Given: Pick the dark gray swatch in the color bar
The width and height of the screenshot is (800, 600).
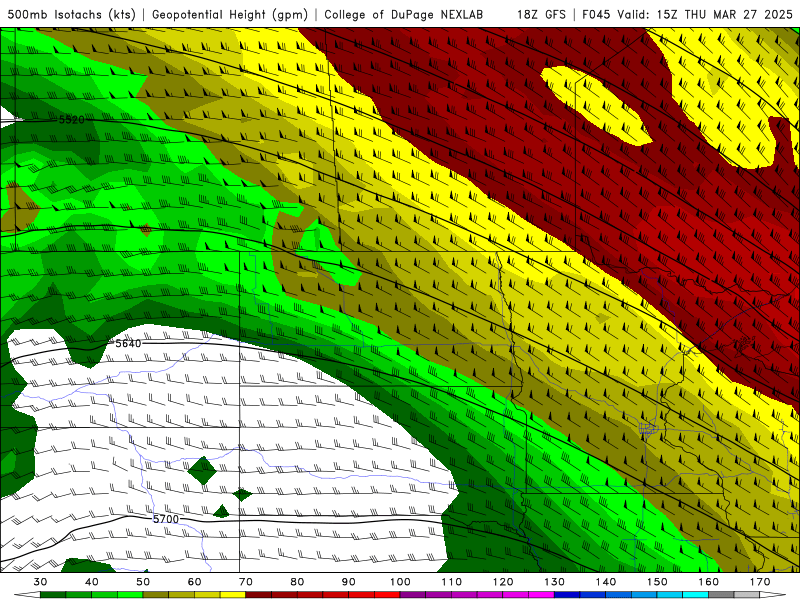Looking at the screenshot, I should (721, 595).
